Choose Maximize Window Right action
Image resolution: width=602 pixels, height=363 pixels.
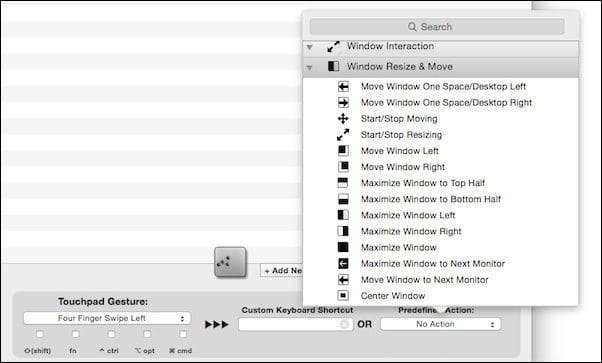click(411, 231)
